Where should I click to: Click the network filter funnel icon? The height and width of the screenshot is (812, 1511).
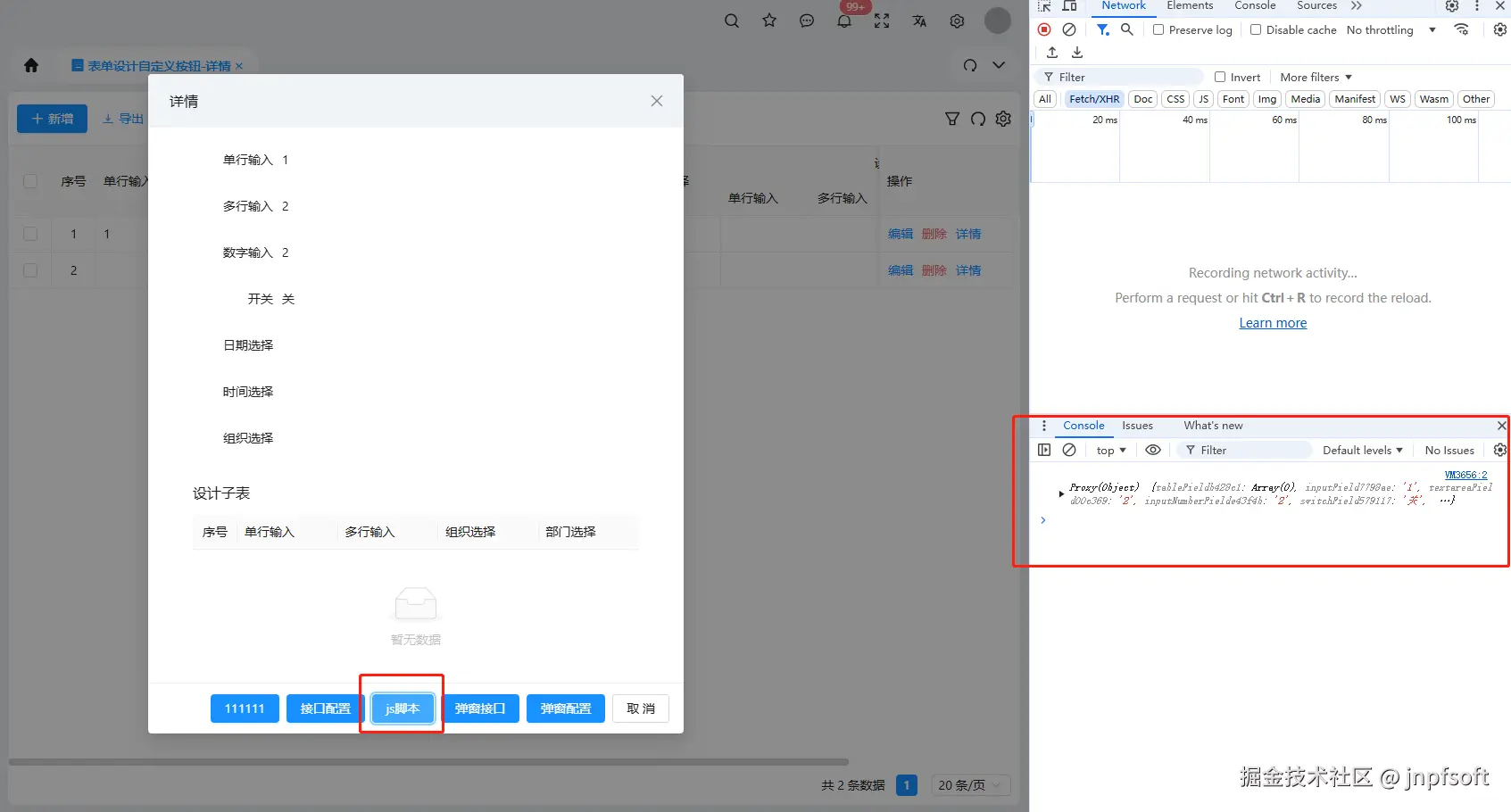1103,29
